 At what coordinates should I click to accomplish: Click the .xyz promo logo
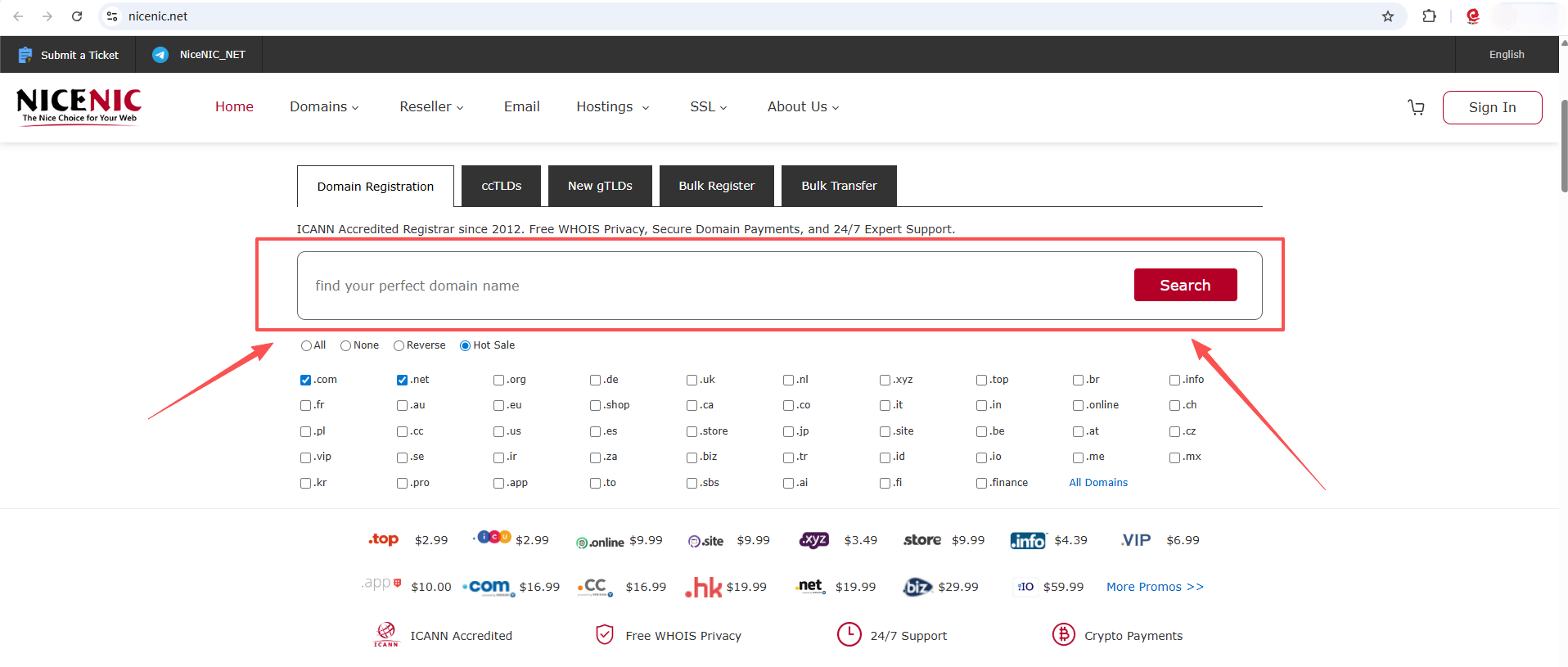pos(814,539)
